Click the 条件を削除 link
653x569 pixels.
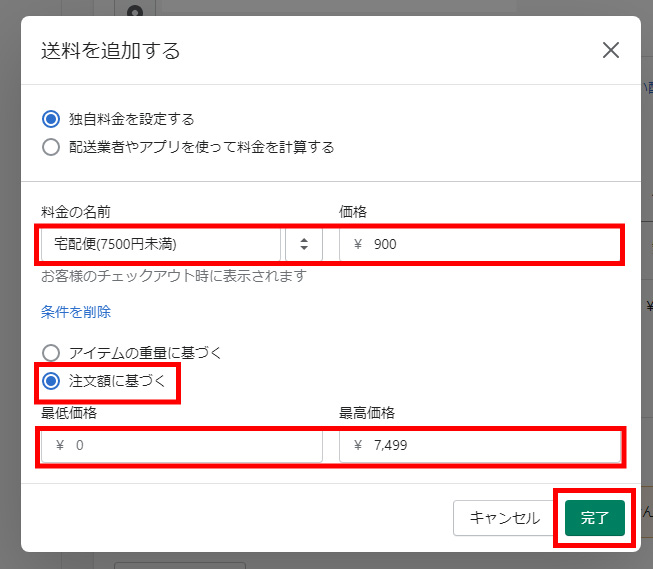[76, 312]
